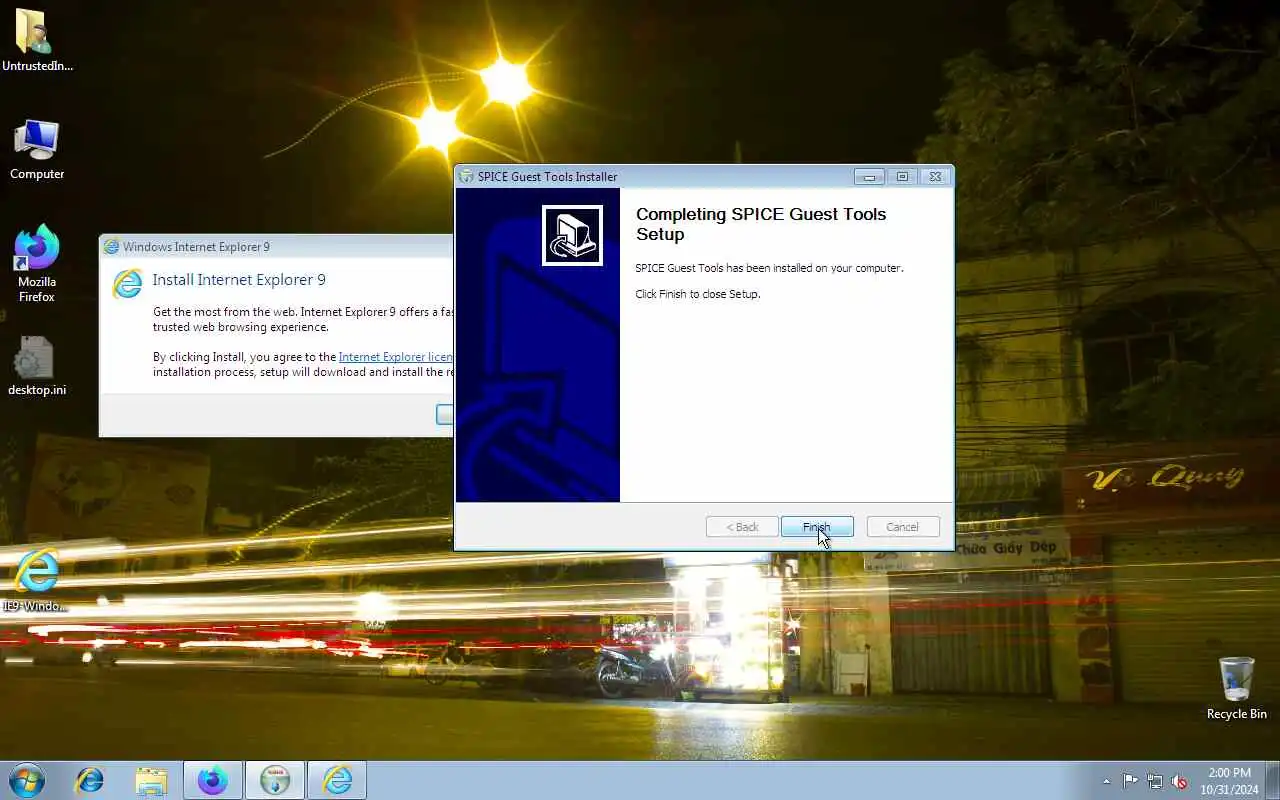Click the muted volume tray icon
The height and width of the screenshot is (800, 1280).
pyautogui.click(x=1180, y=781)
